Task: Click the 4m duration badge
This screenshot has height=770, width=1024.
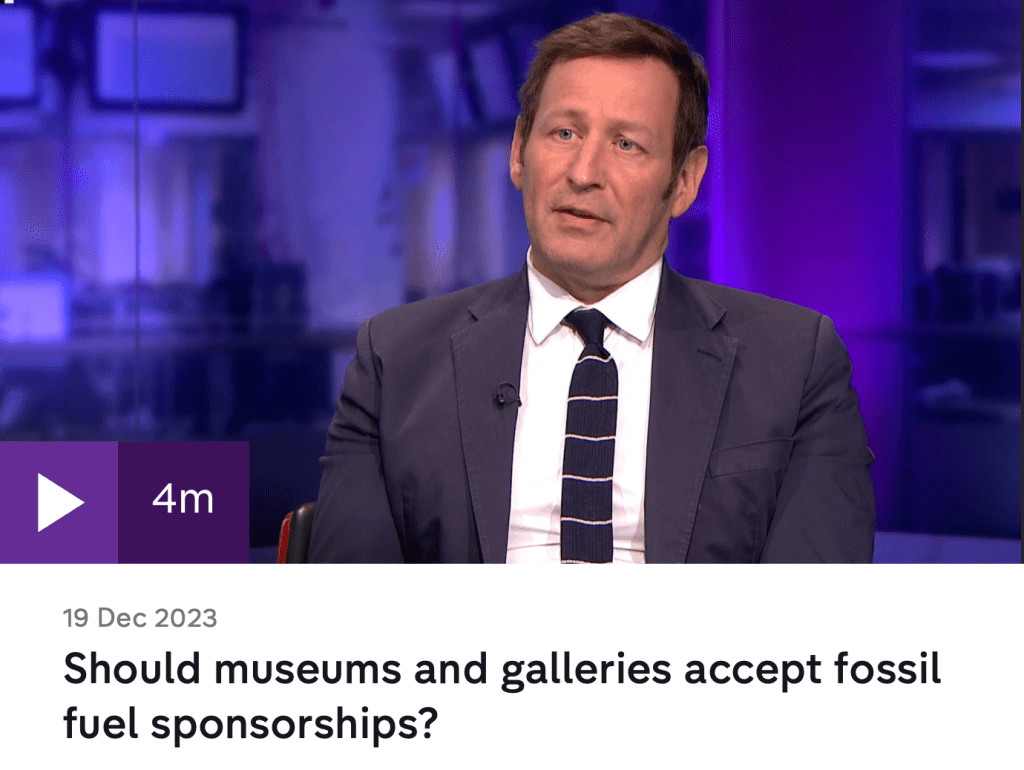Action: click(183, 500)
